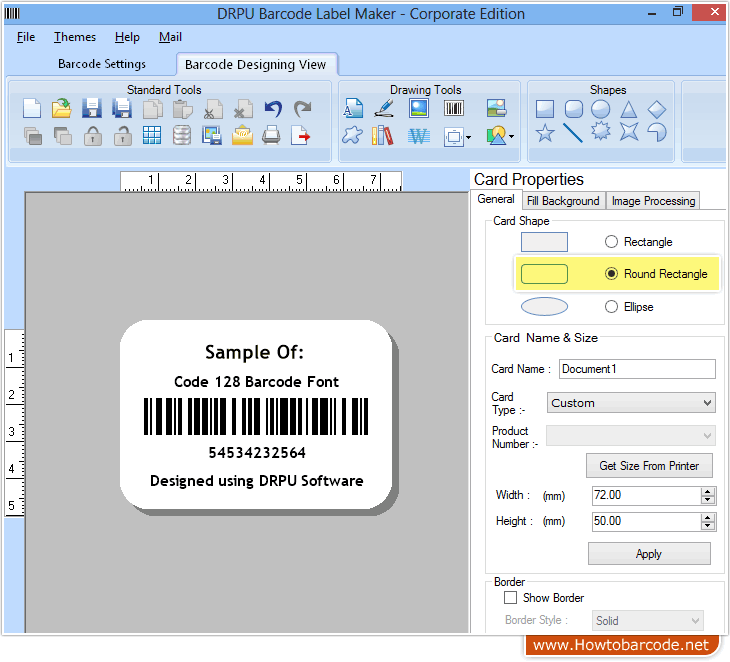Screen dimensions: 730x662
Task: Open the database icon in Standard Tools
Action: coord(182,136)
